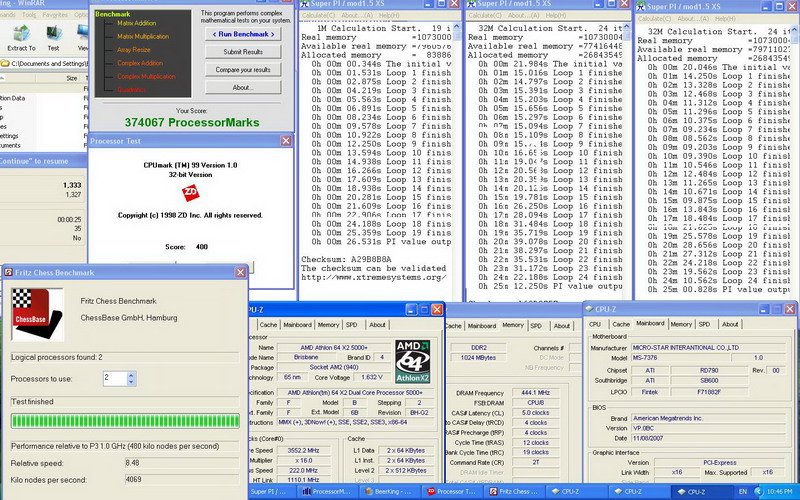
Task: Open Calculate(C) menu in the middle 32M Super PI
Action: [x=485, y=15]
